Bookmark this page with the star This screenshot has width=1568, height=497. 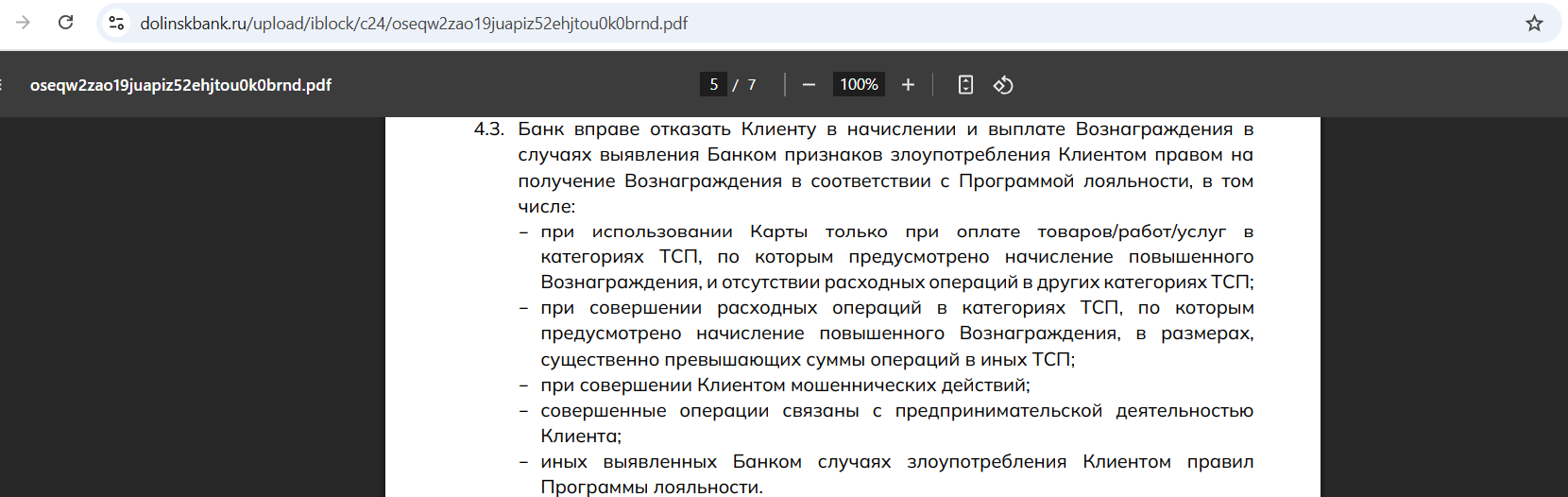pyautogui.click(x=1534, y=23)
